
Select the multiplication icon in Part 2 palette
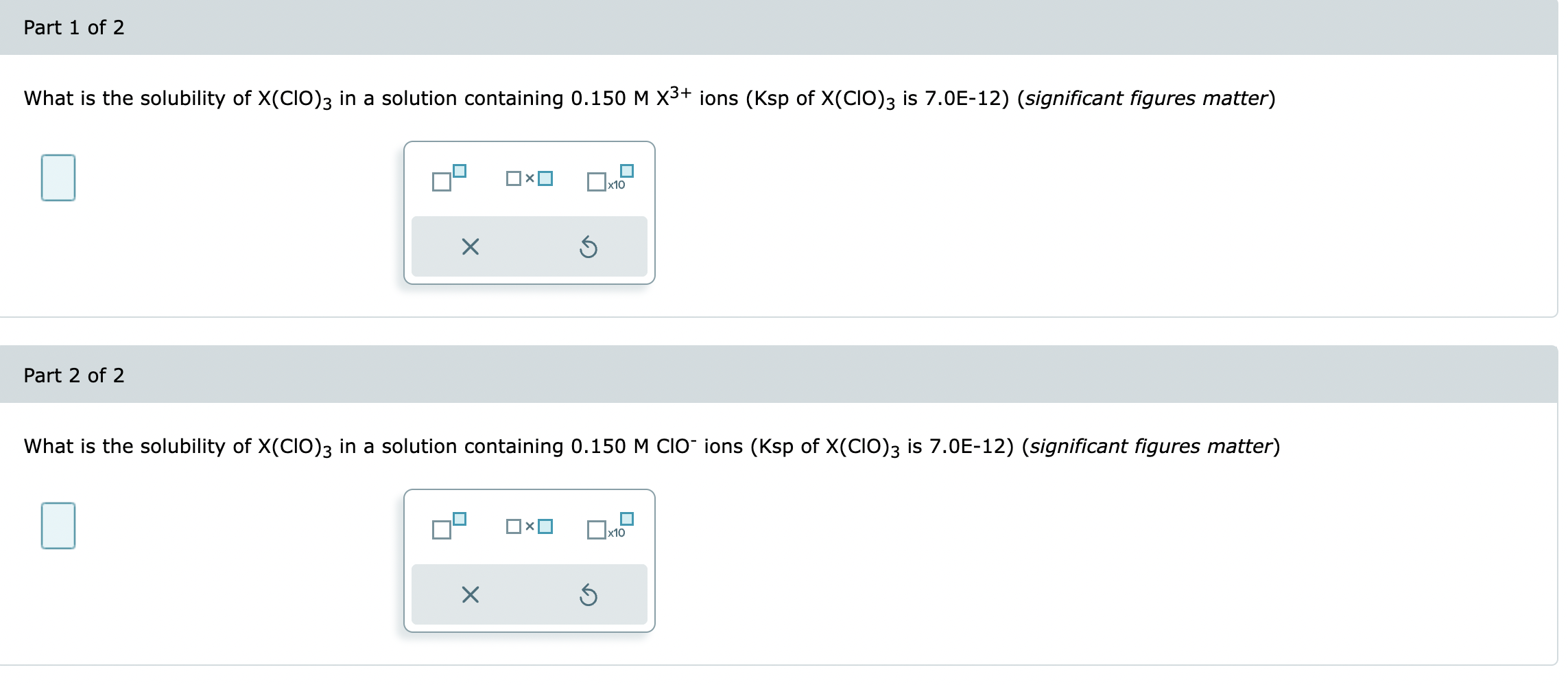click(530, 527)
